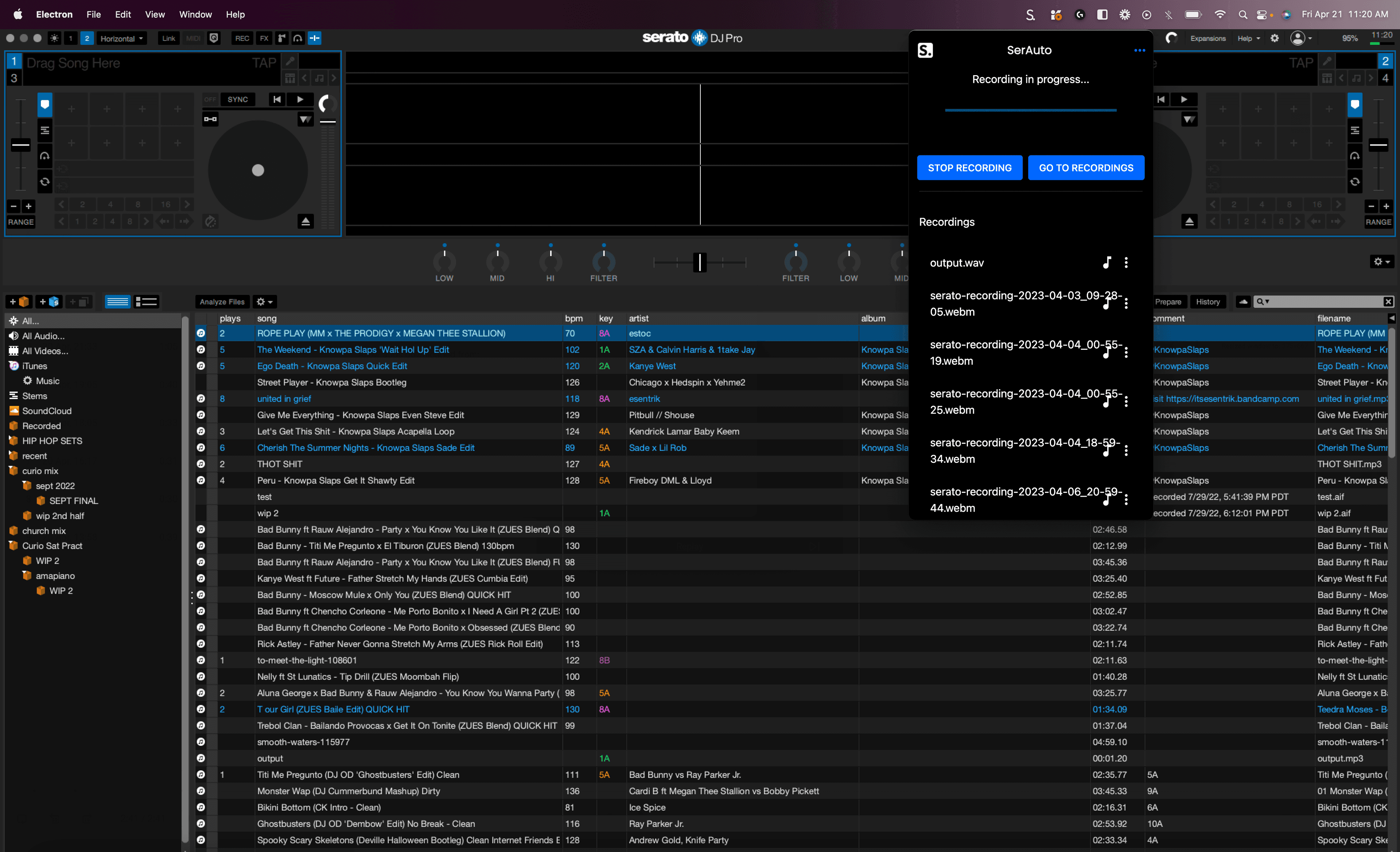Toggle the REC panel button

241,38
